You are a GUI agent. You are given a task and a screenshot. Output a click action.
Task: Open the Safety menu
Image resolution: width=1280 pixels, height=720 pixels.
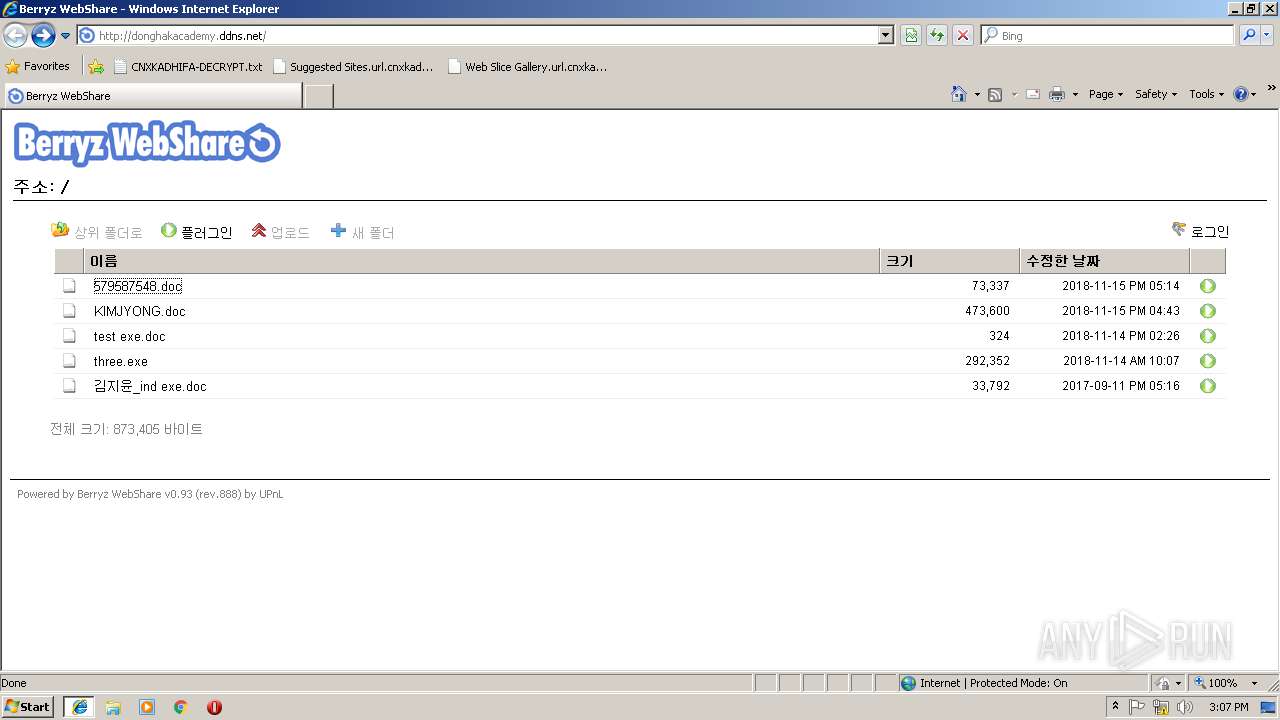[1156, 94]
